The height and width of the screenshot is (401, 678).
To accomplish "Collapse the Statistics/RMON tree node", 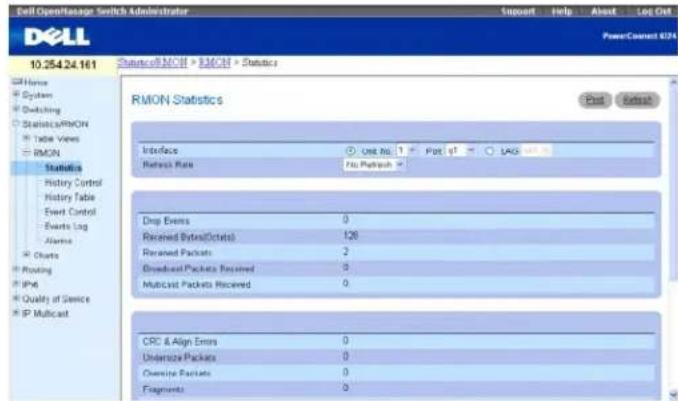I will [x=16, y=124].
